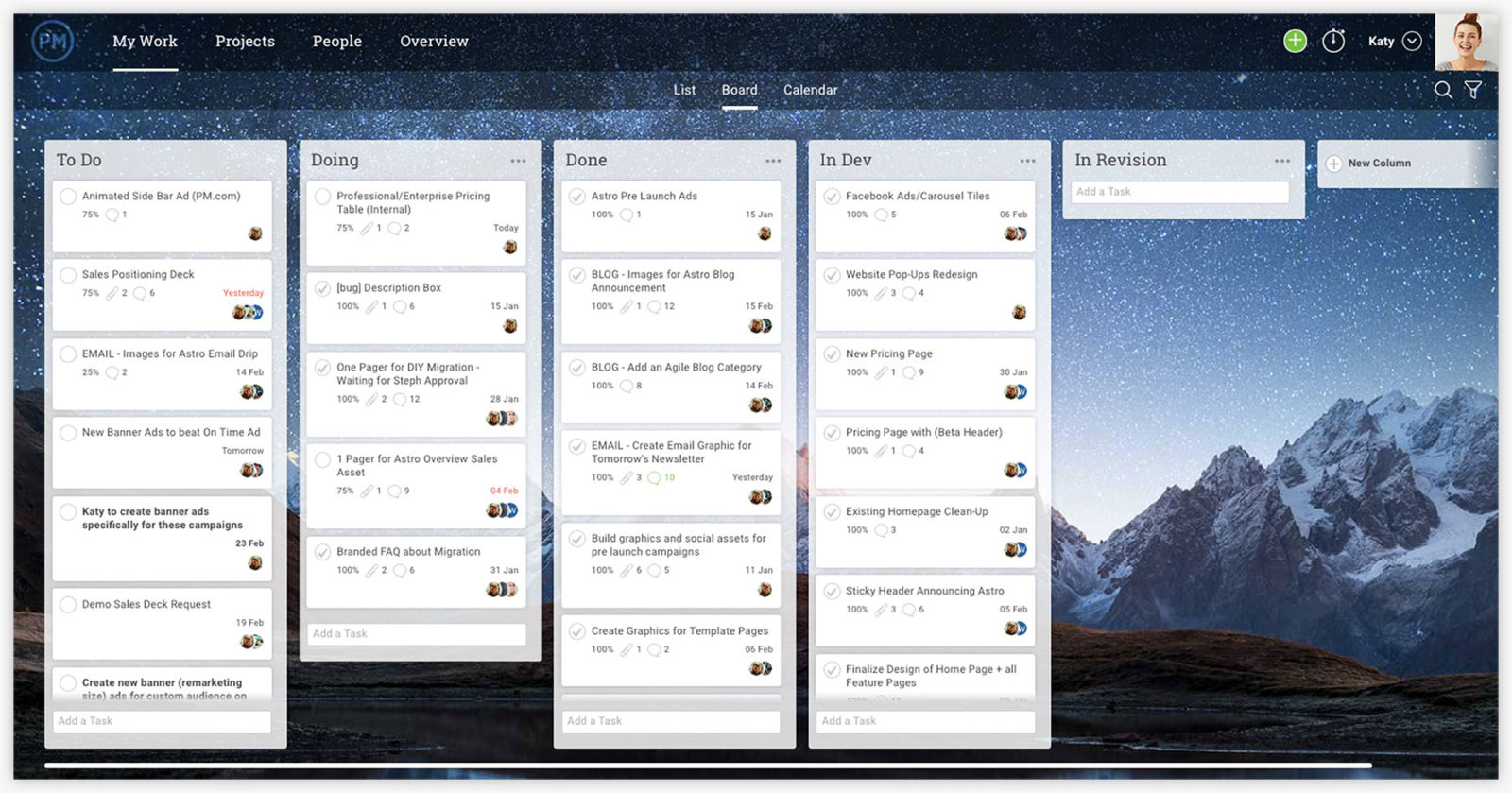Screen dimensions: 1512x793
Task: Uncheck Facebook Ads/Carousel Tiles task
Action: pos(832,197)
